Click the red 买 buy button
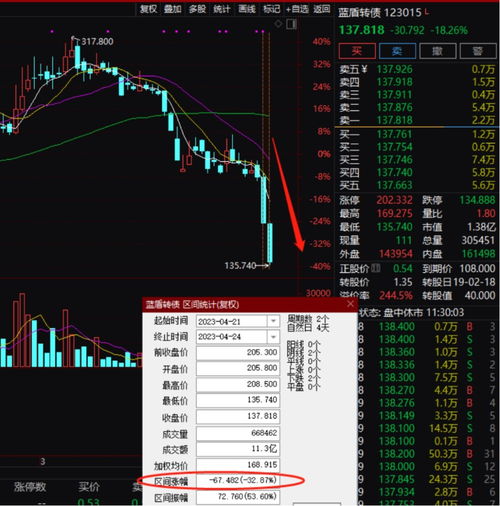The image size is (500, 506). coord(357,51)
